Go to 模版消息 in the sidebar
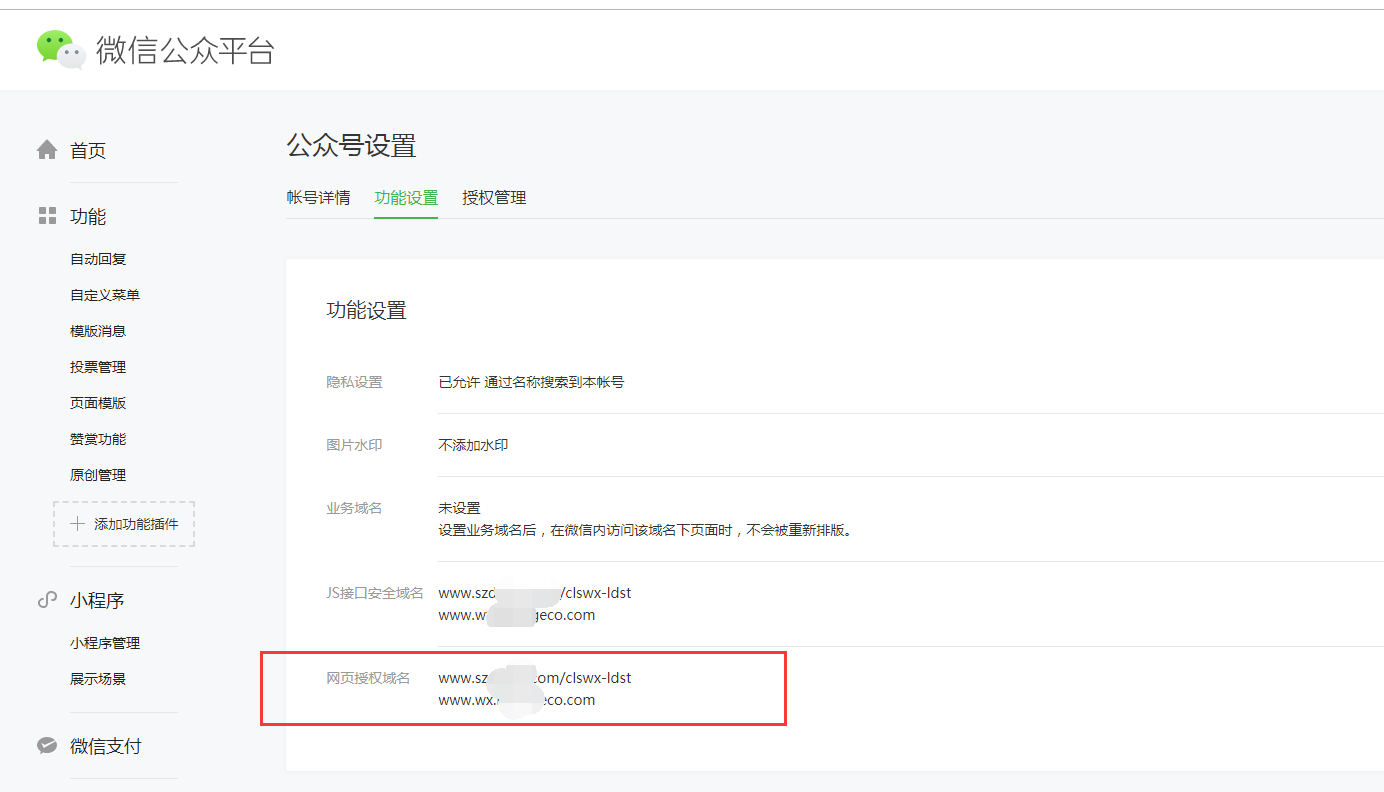The image size is (1384, 792). [x=98, y=331]
